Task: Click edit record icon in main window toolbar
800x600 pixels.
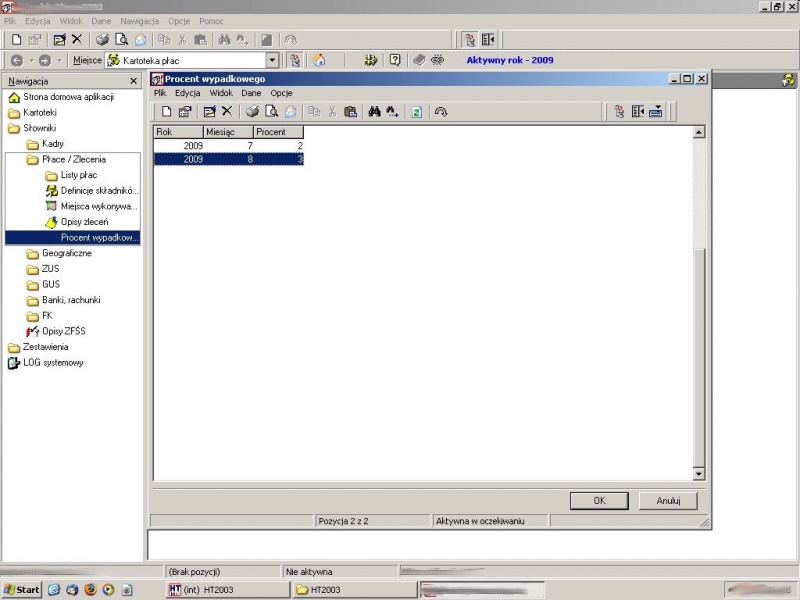Action: pyautogui.click(x=59, y=40)
